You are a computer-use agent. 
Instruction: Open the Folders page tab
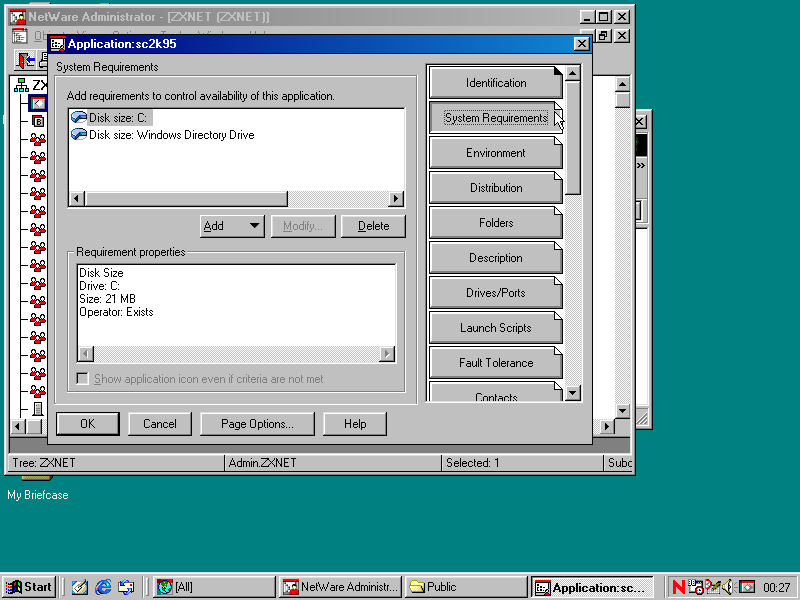click(496, 223)
